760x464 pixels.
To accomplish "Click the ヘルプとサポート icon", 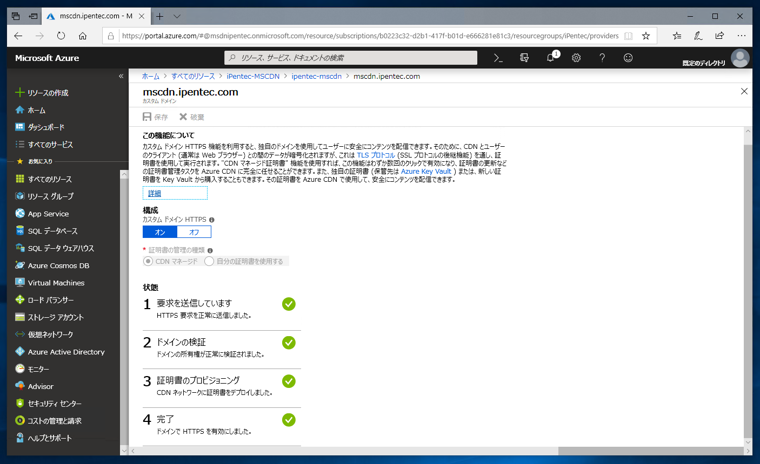I will (20, 438).
